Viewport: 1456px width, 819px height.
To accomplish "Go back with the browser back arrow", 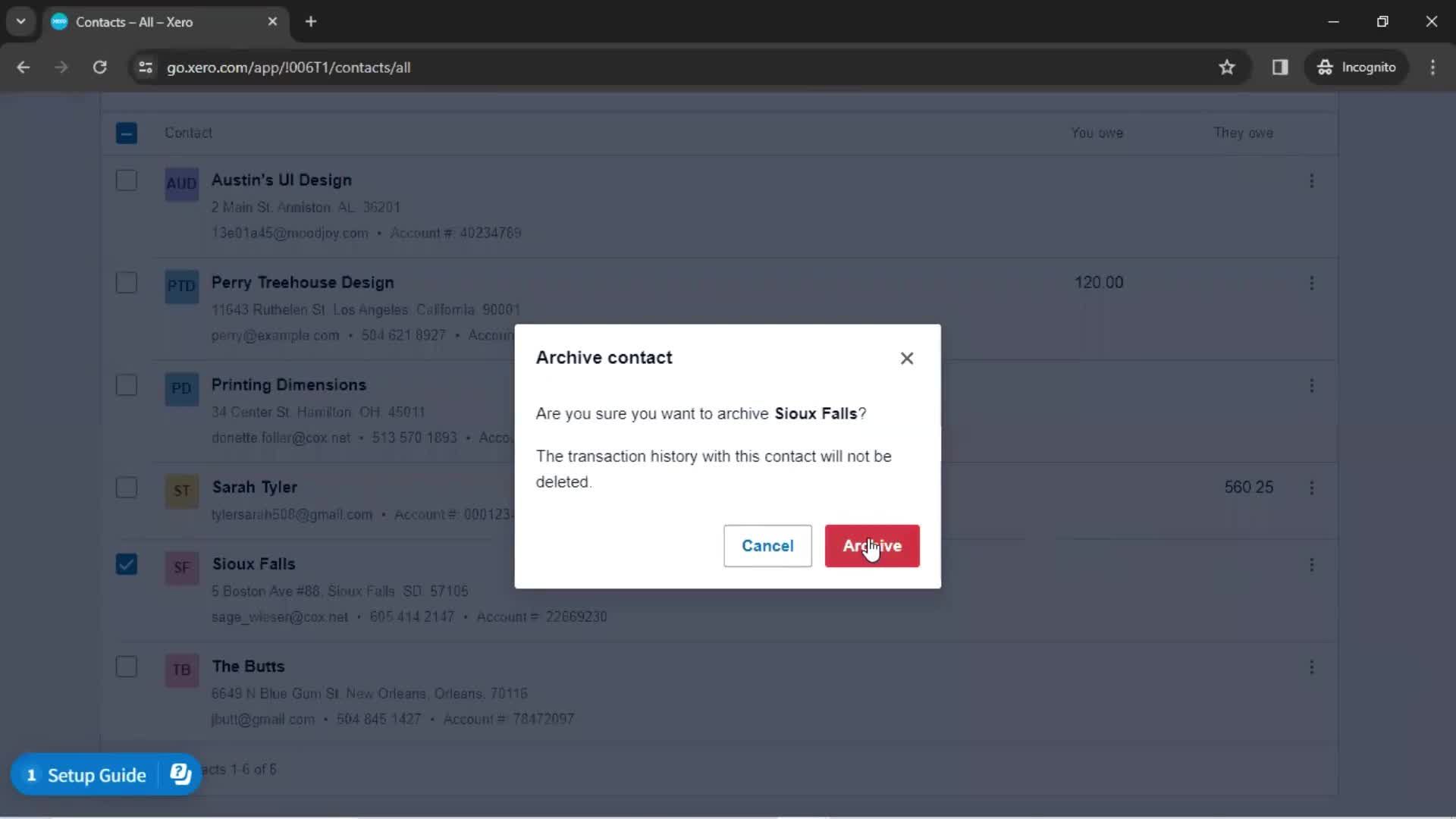I will tap(23, 67).
